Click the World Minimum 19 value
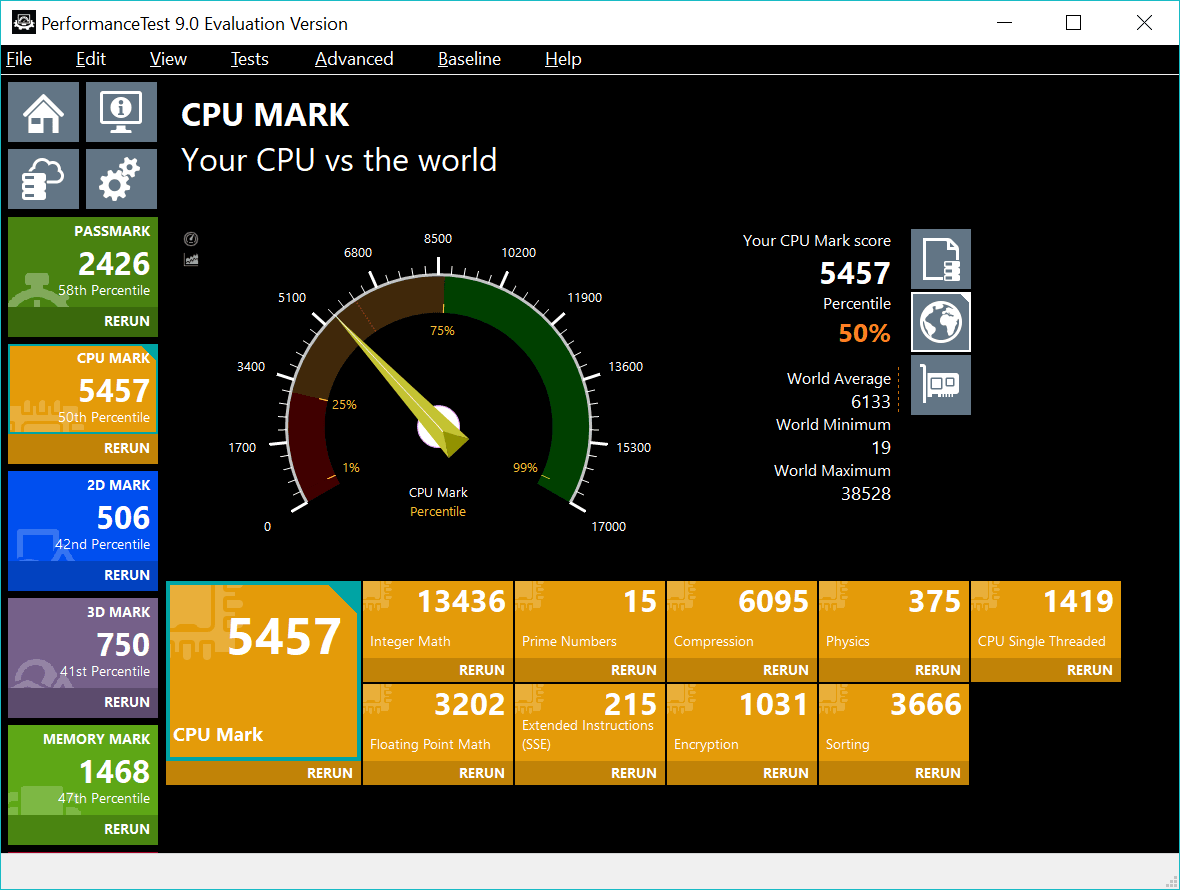Image resolution: width=1180 pixels, height=890 pixels. pyautogui.click(x=881, y=448)
